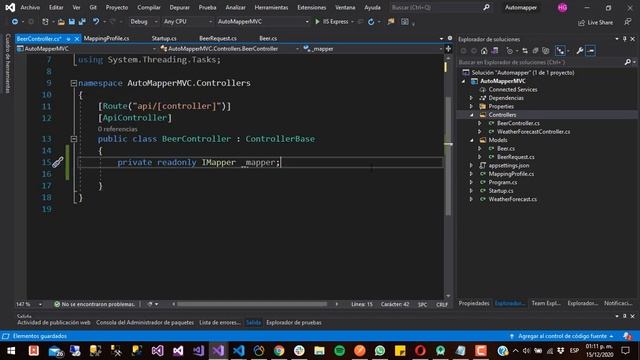Open the AutoMapperMVC startup project dropdown
This screenshot has width=640, height=360.
click(263, 22)
